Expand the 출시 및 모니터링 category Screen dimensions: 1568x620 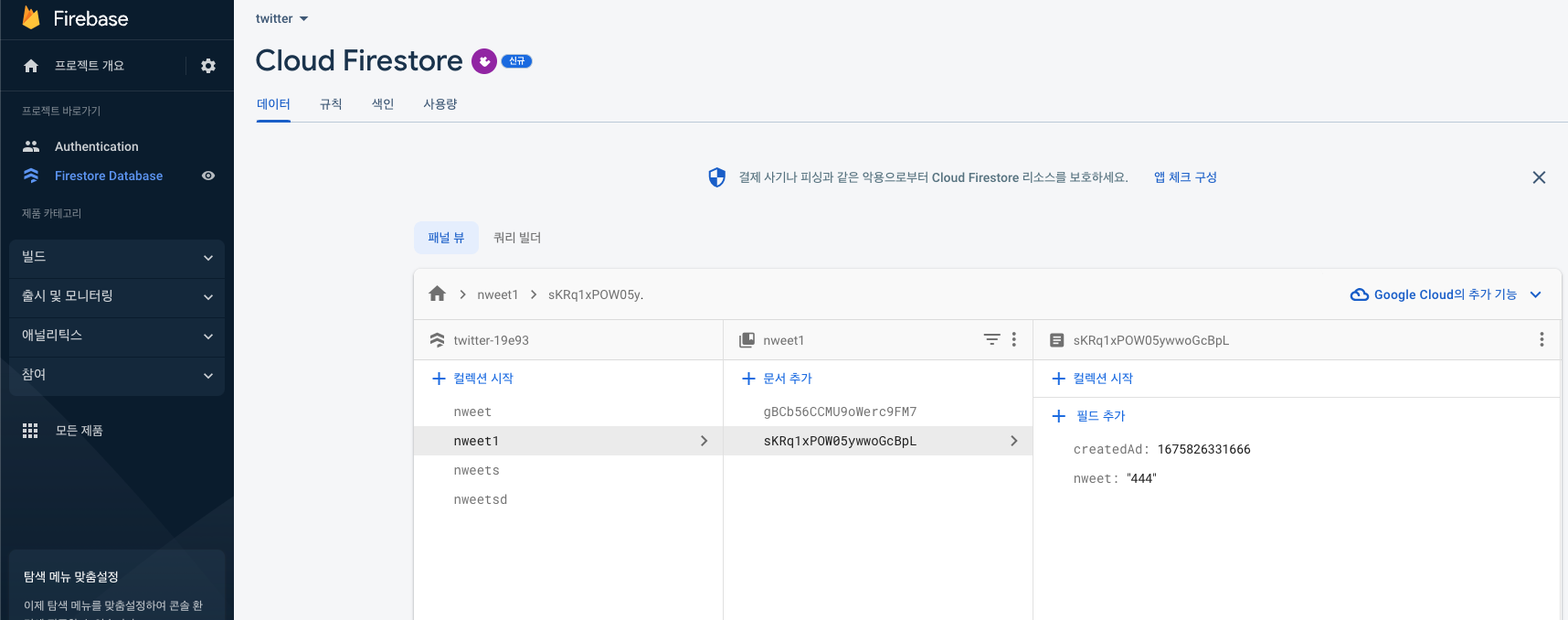[x=117, y=297]
